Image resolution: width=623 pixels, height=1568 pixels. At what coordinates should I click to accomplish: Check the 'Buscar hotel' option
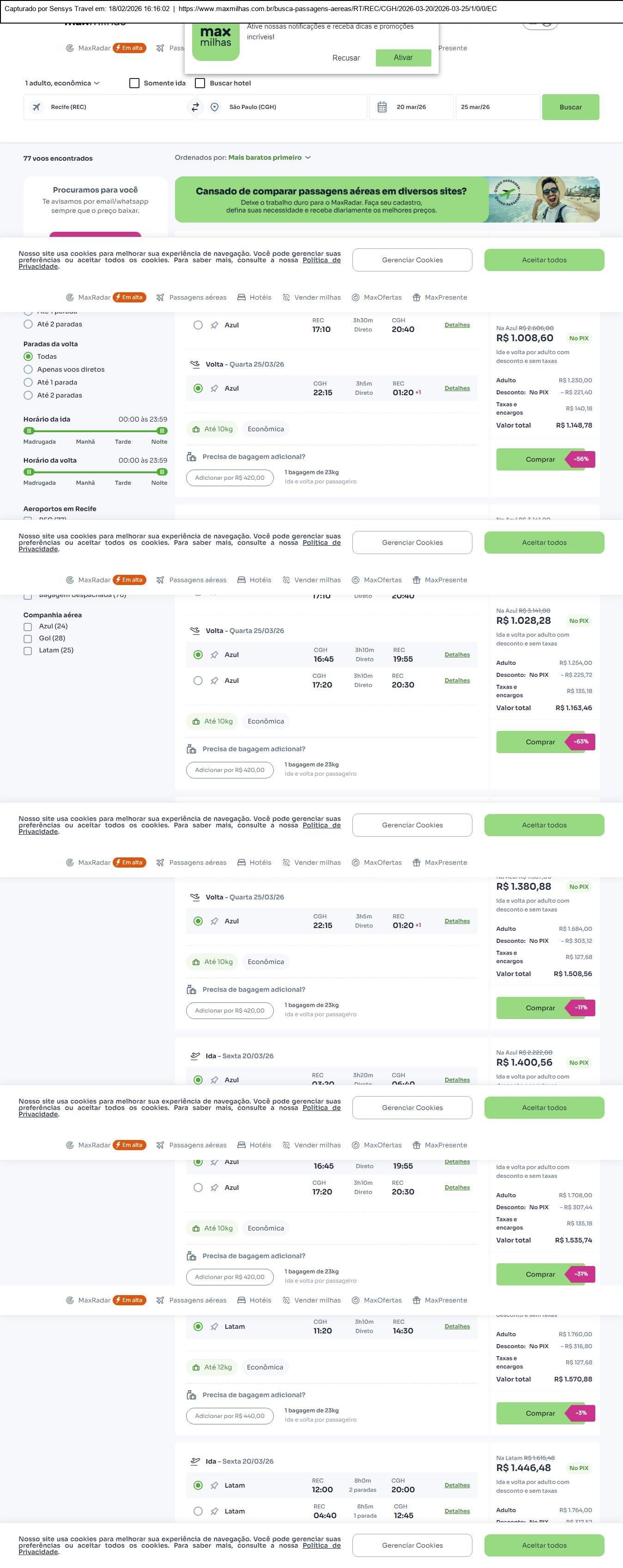pos(200,84)
